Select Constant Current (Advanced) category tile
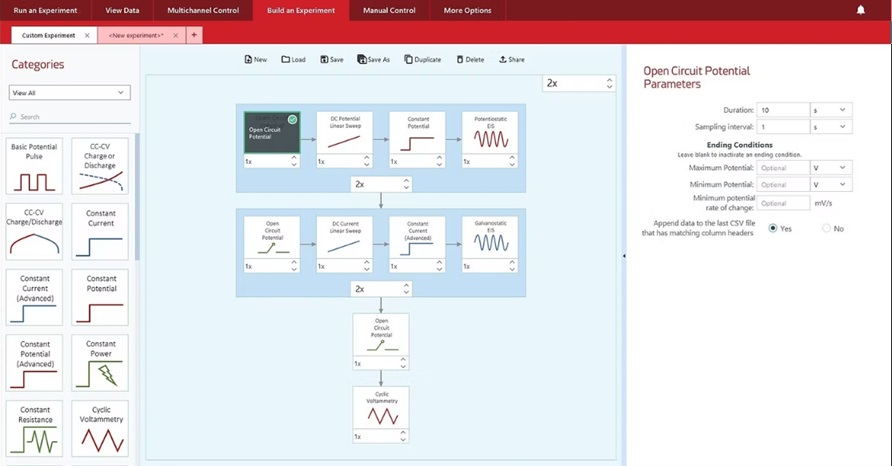 point(34,297)
